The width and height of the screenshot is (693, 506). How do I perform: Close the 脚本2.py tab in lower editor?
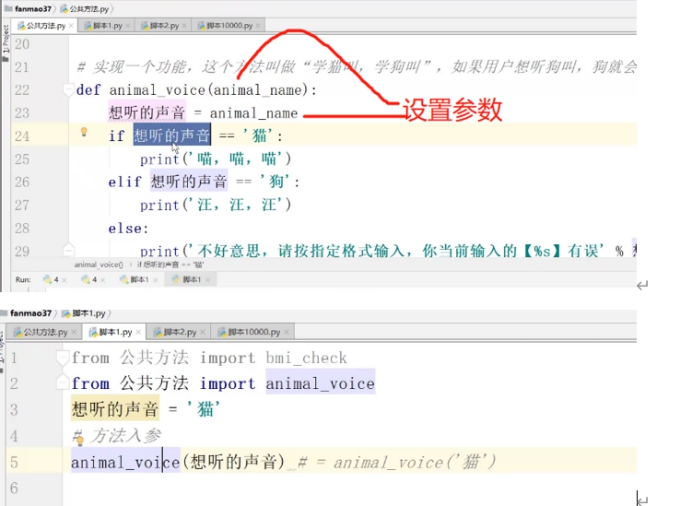pos(202,332)
